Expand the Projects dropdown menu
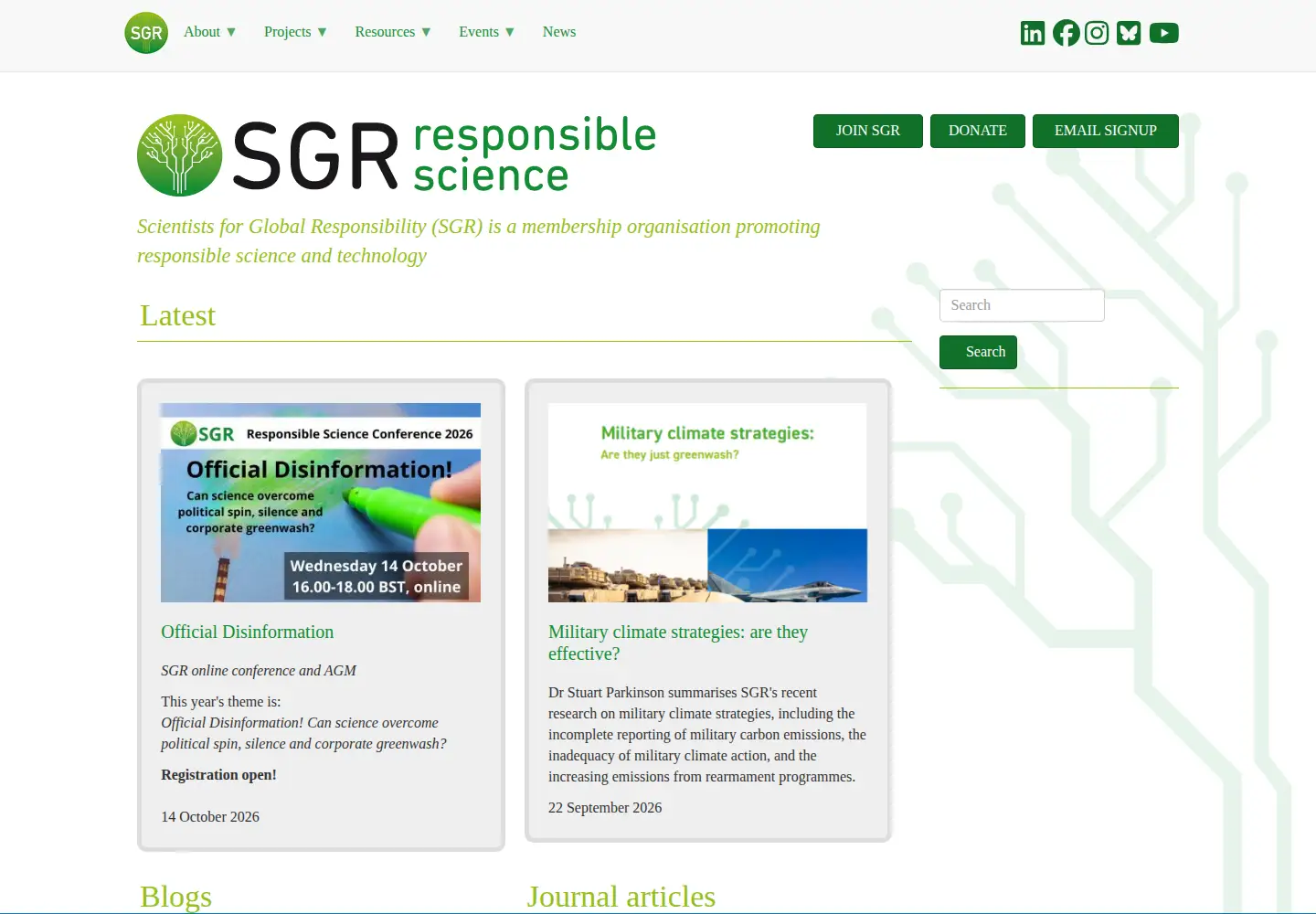1316x914 pixels. [295, 32]
